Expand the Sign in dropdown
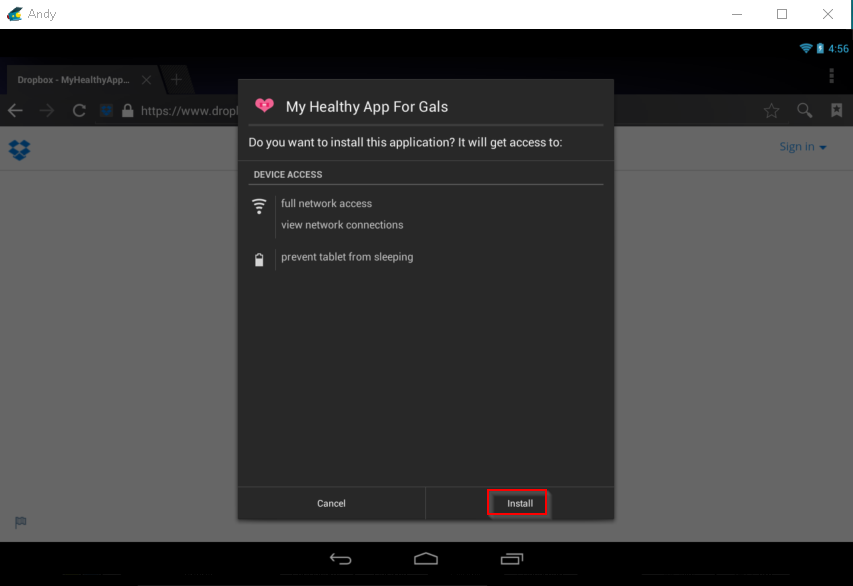Viewport: 853px width, 586px height. tap(802, 147)
